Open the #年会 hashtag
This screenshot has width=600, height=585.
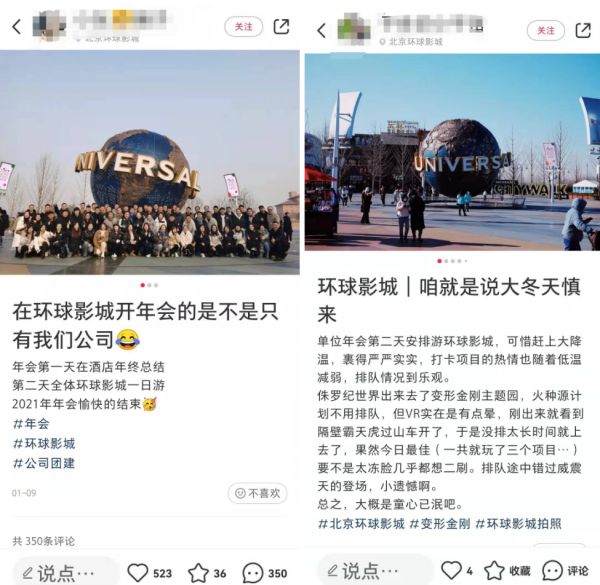[x=31, y=424]
